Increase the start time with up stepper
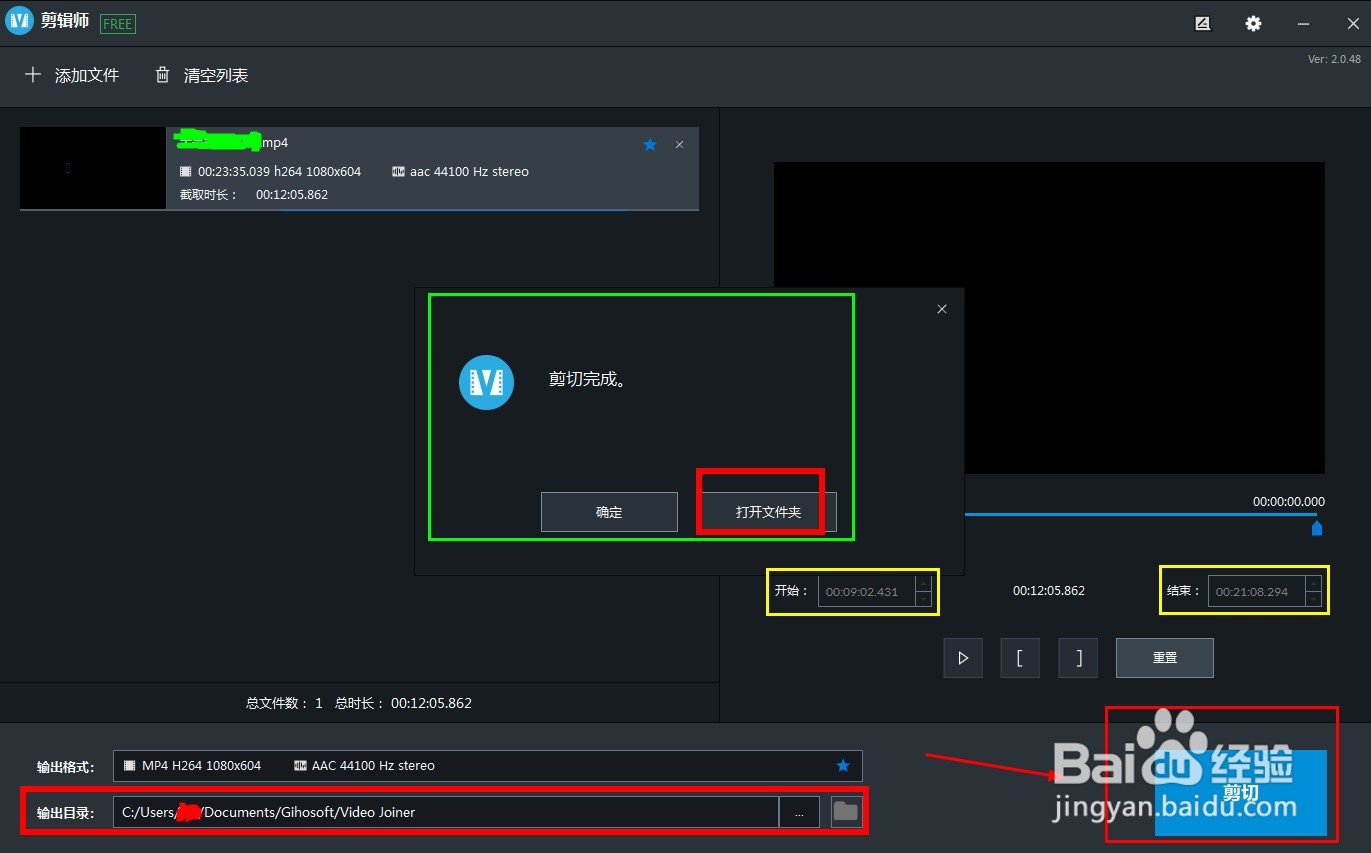Screen dimensions: 1371x853 click(924, 584)
